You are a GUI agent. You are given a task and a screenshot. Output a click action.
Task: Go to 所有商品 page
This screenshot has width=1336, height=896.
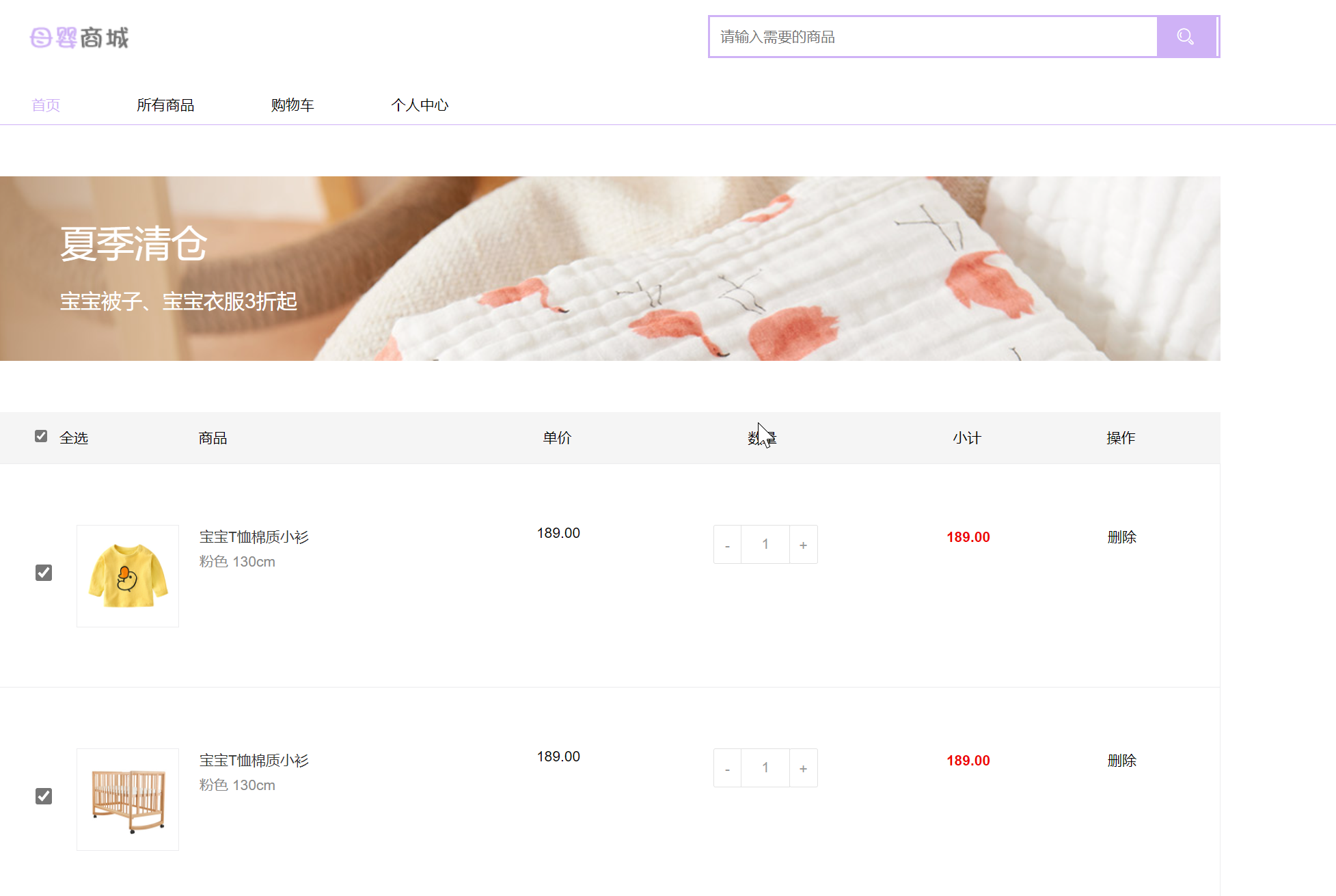coord(165,105)
